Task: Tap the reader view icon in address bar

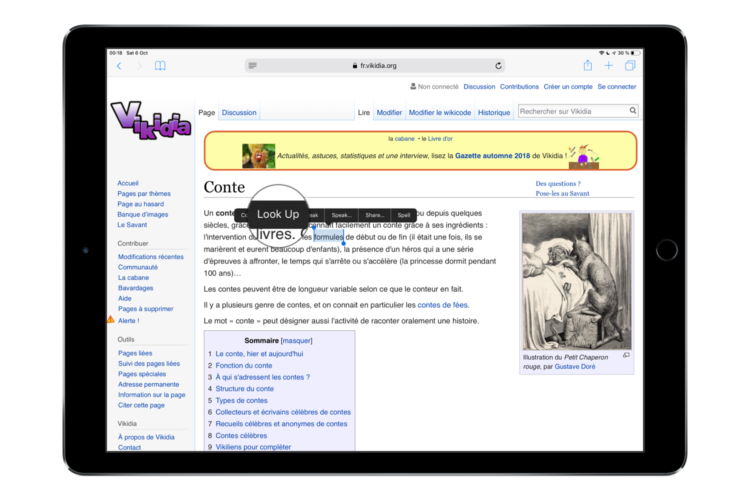Action: (253, 66)
